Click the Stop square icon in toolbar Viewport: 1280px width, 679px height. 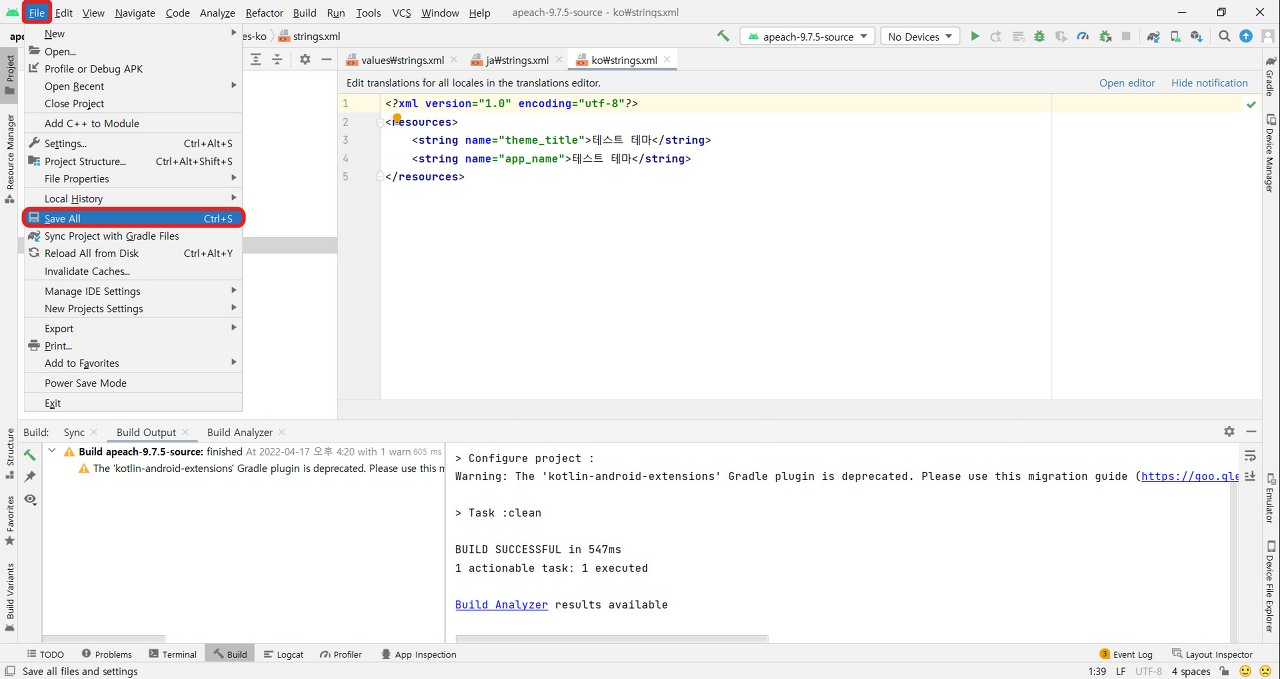1126,36
